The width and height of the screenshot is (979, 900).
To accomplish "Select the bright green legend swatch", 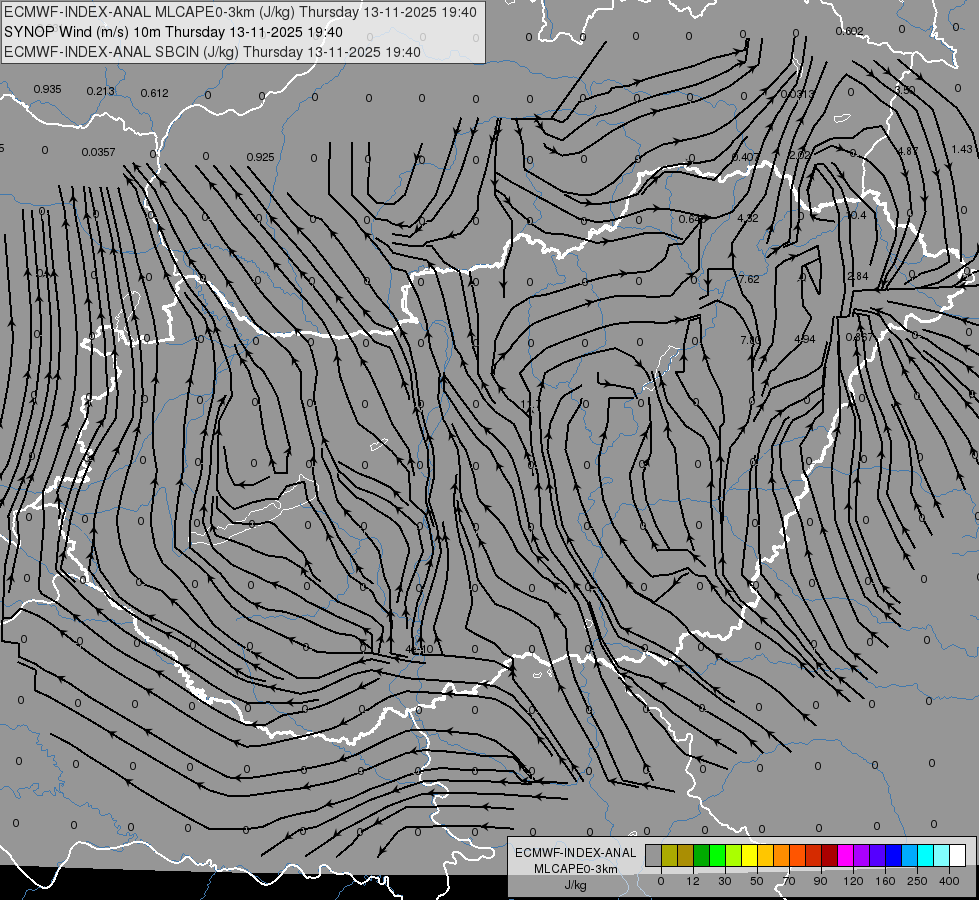I will (x=718, y=855).
